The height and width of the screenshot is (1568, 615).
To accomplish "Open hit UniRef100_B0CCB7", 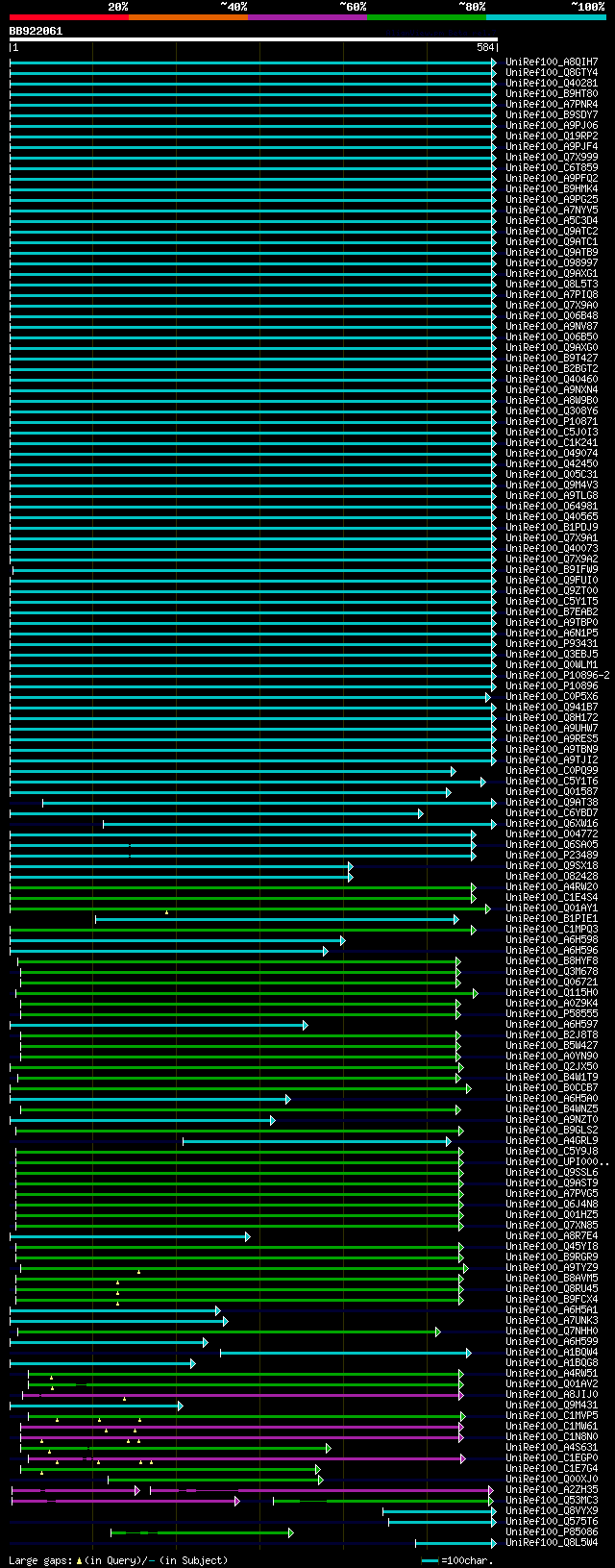I will tap(552, 1087).
